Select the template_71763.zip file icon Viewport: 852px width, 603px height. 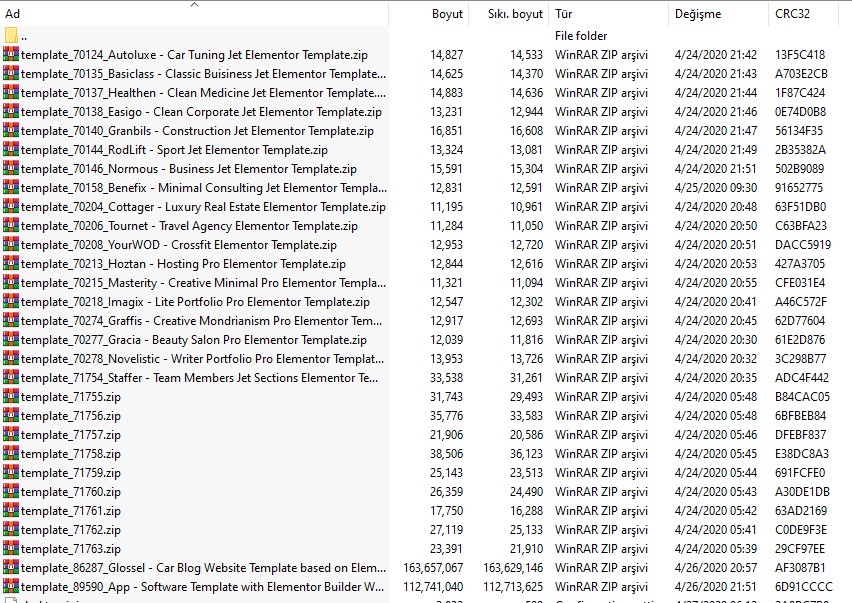coord(11,549)
